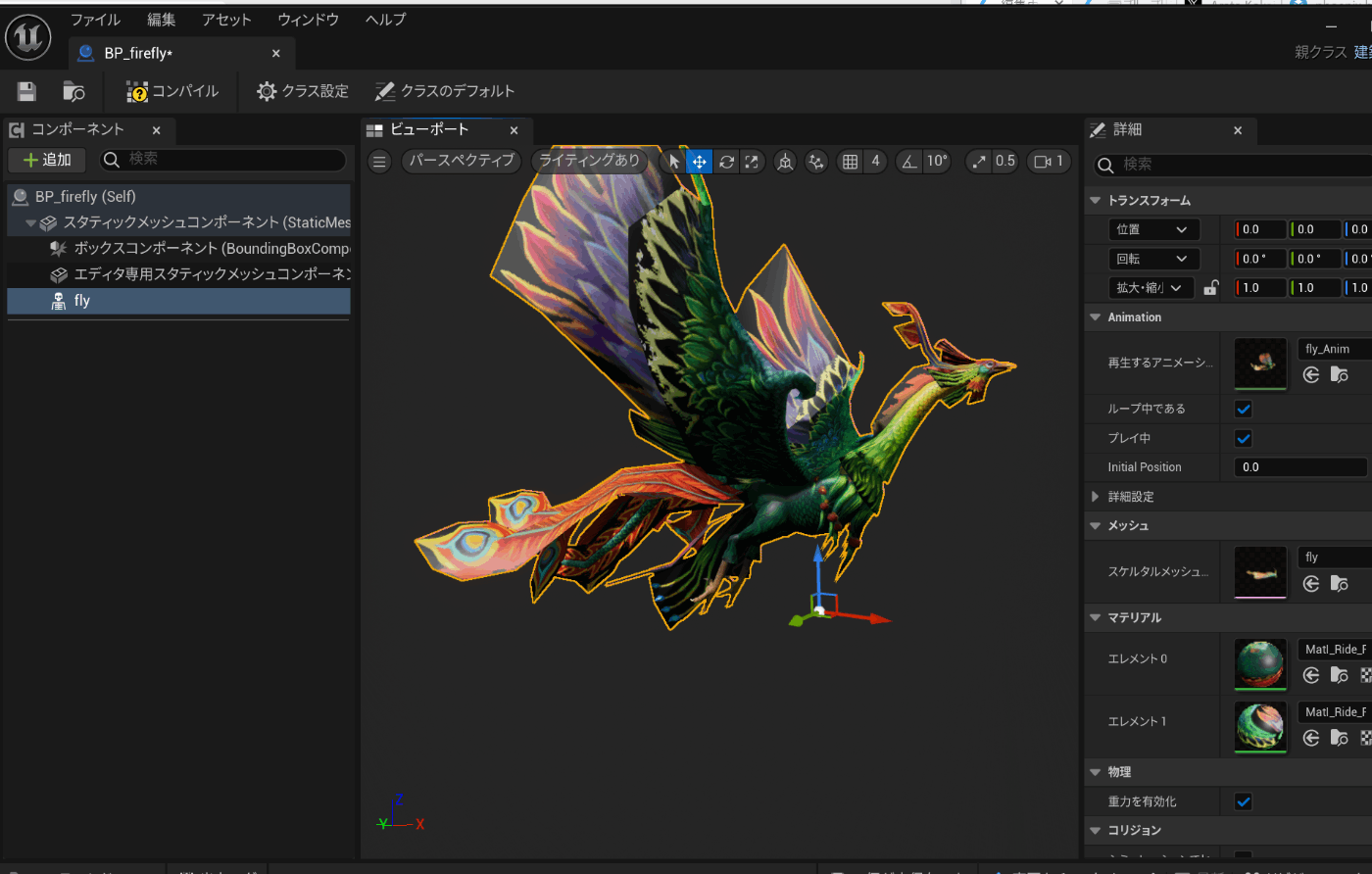Use selected asset arrow for skeletal mesh fly
The image size is (1372, 874).
[1311, 584]
